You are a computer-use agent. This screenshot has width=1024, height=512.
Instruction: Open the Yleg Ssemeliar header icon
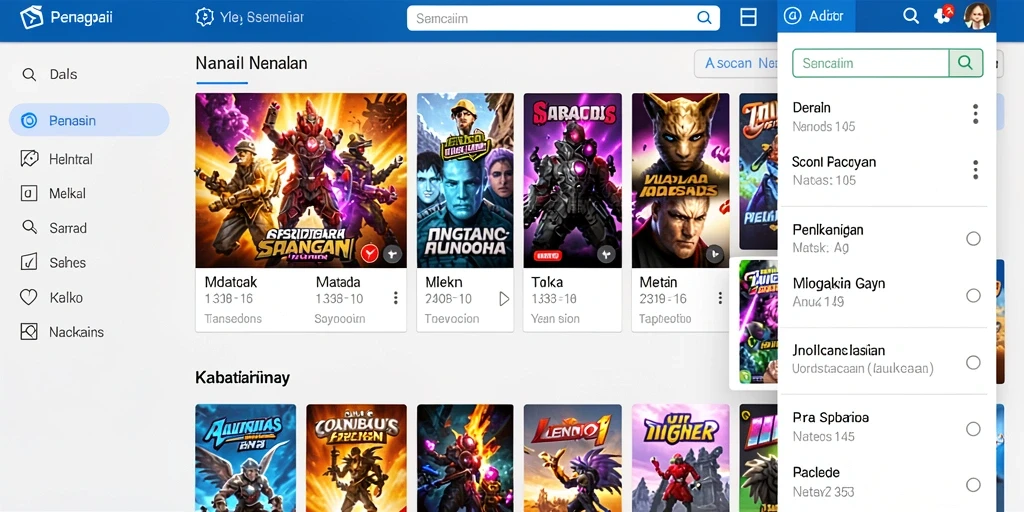coord(204,17)
